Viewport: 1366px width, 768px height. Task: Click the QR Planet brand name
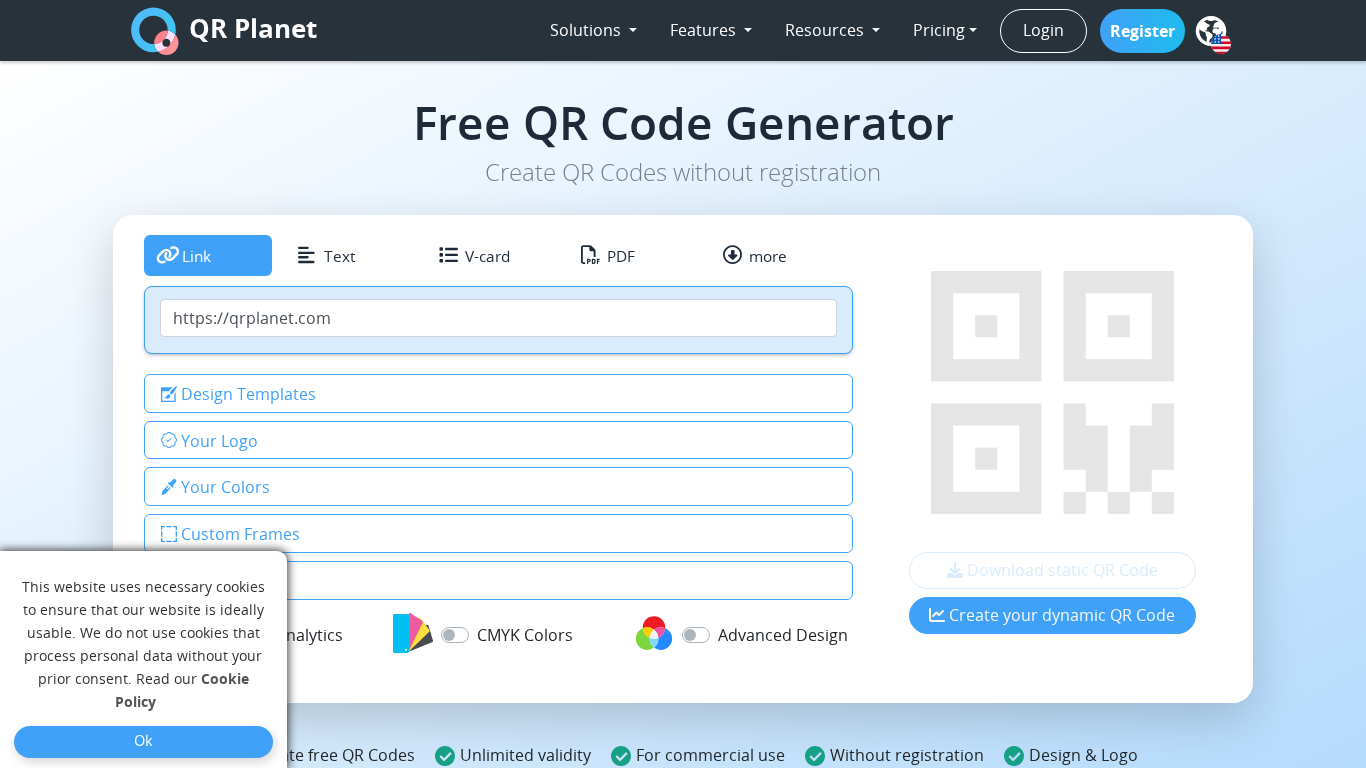[253, 29]
